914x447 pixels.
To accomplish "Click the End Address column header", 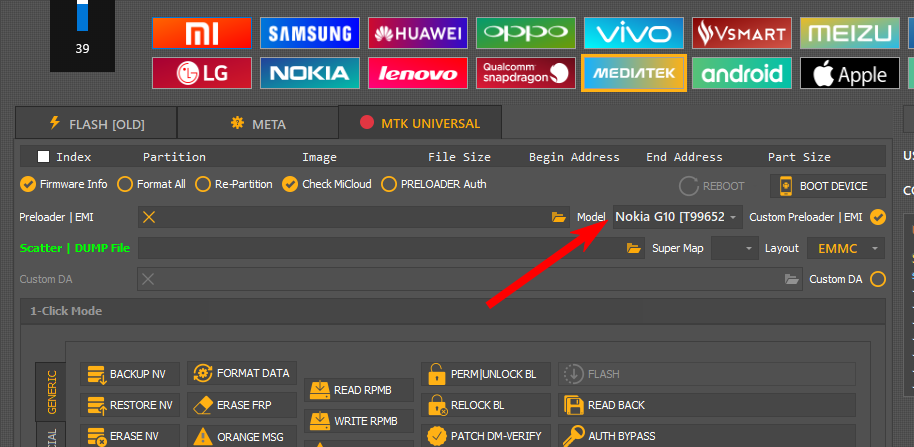I will tap(684, 157).
